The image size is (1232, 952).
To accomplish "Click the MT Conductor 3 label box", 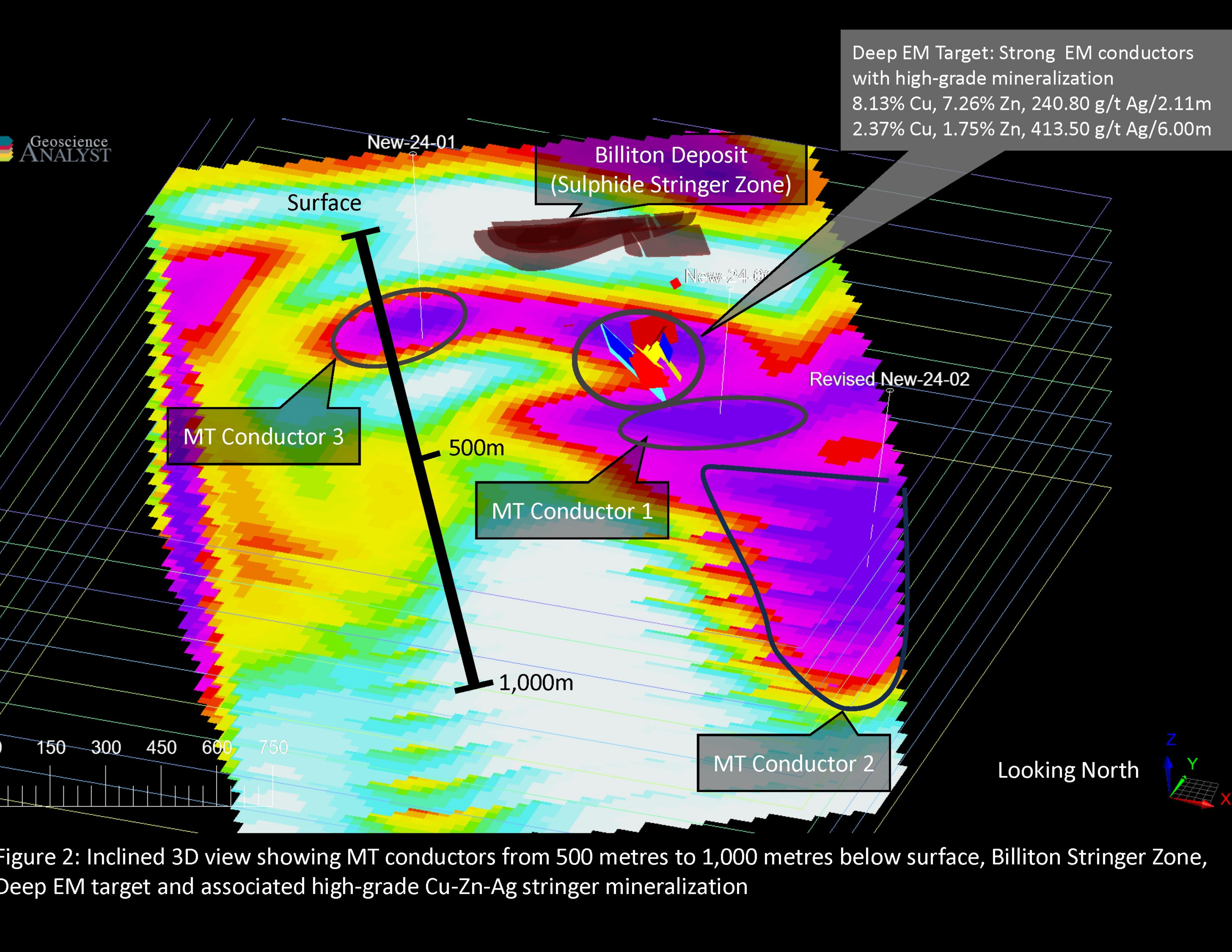I will pyautogui.click(x=264, y=436).
